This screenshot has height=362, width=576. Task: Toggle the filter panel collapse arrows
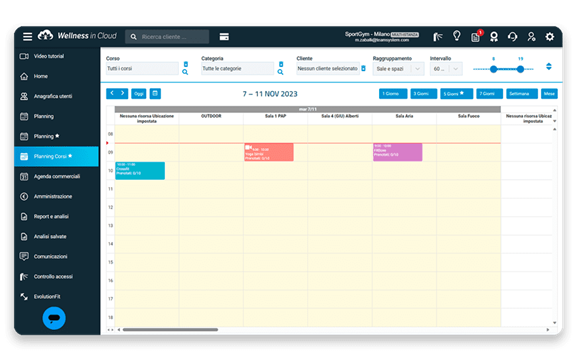[548, 67]
